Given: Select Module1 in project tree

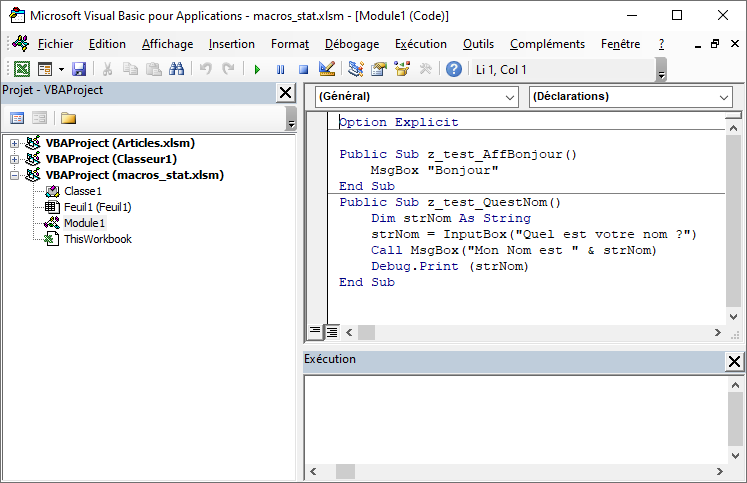Looking at the screenshot, I should [84, 223].
